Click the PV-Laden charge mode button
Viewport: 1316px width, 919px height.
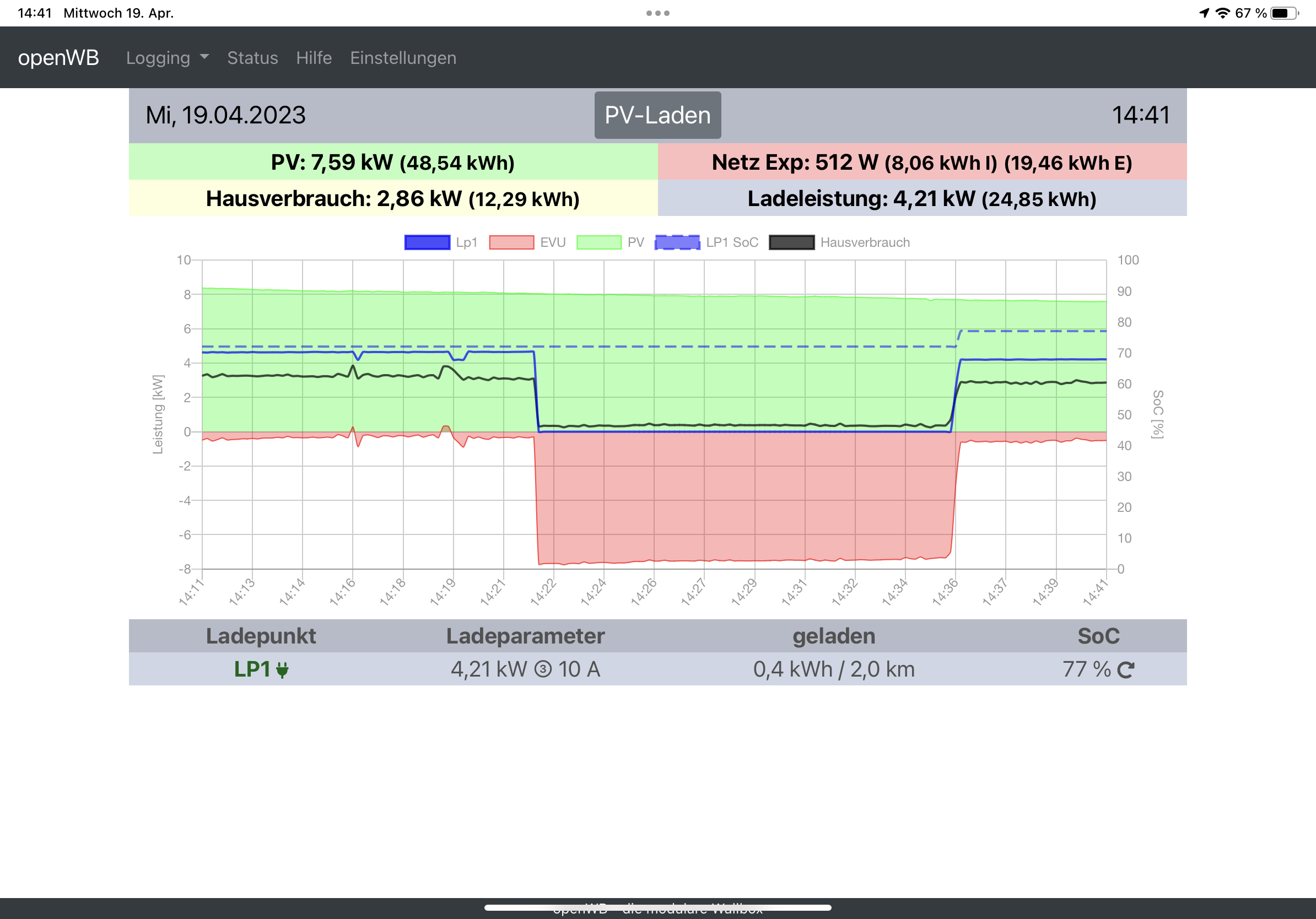657,115
